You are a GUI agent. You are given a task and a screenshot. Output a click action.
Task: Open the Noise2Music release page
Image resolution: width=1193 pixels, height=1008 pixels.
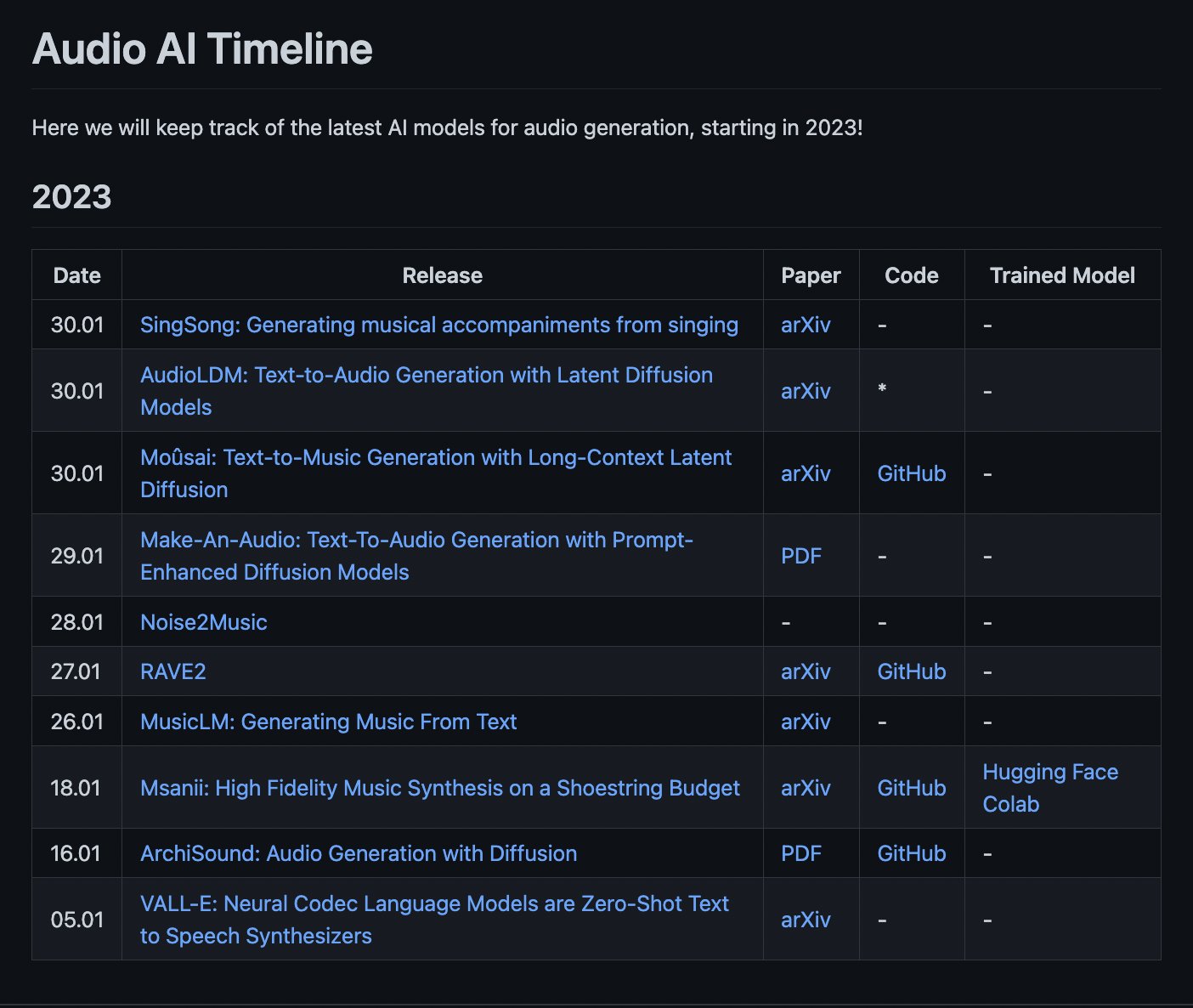[x=203, y=621]
